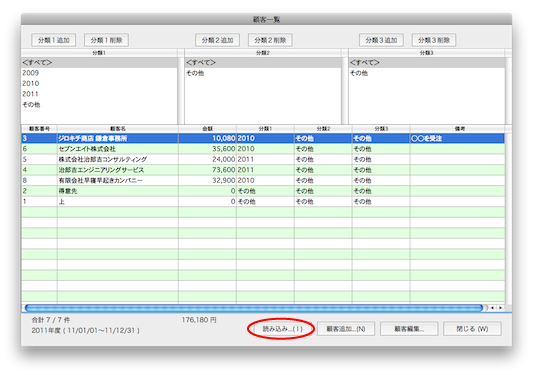Screen dimensions: 533x375
Task: Select 2010 in the 分類1 list
Action: 99,83
